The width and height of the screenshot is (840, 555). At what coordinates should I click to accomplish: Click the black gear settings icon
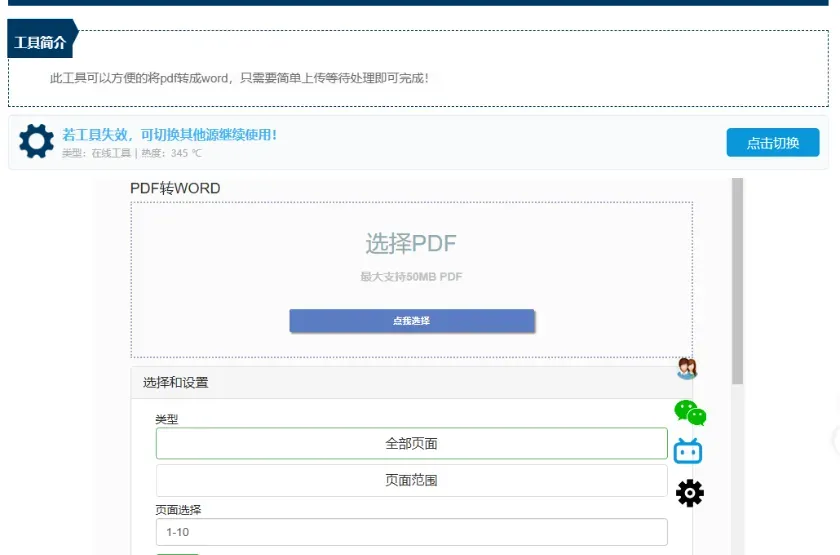689,493
